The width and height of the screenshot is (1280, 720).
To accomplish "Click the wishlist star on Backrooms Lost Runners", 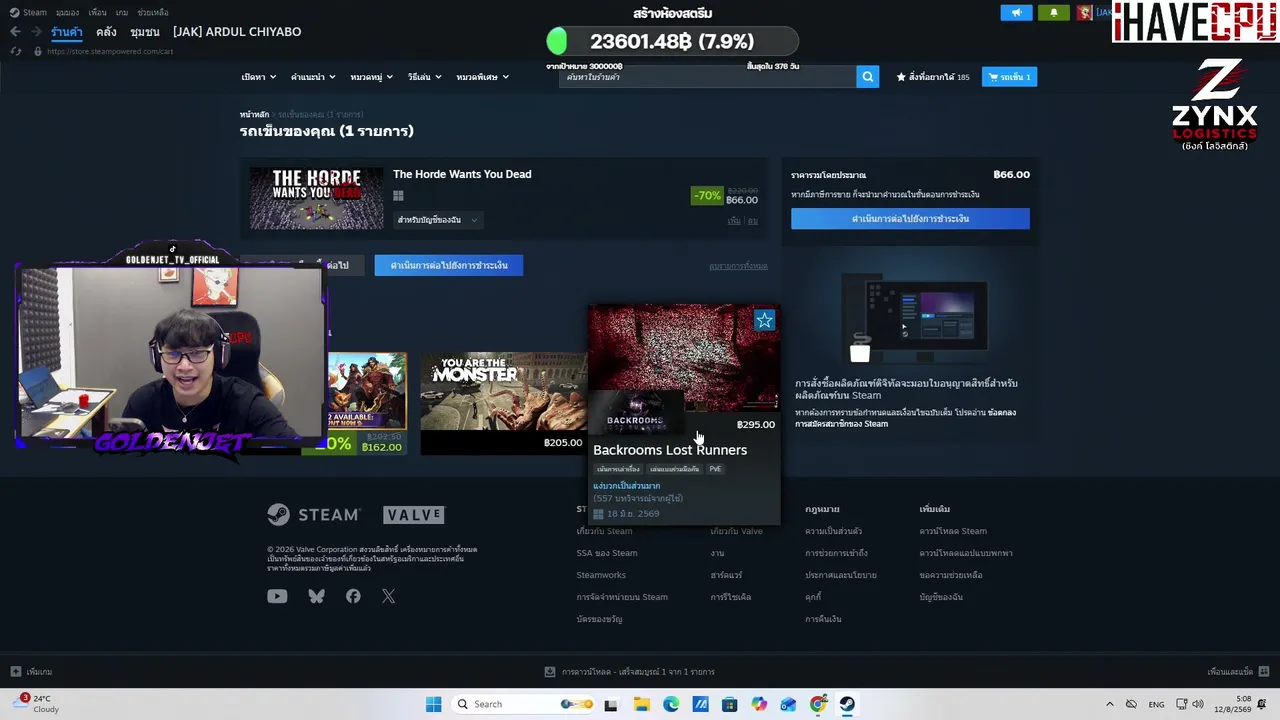I will (x=764, y=320).
